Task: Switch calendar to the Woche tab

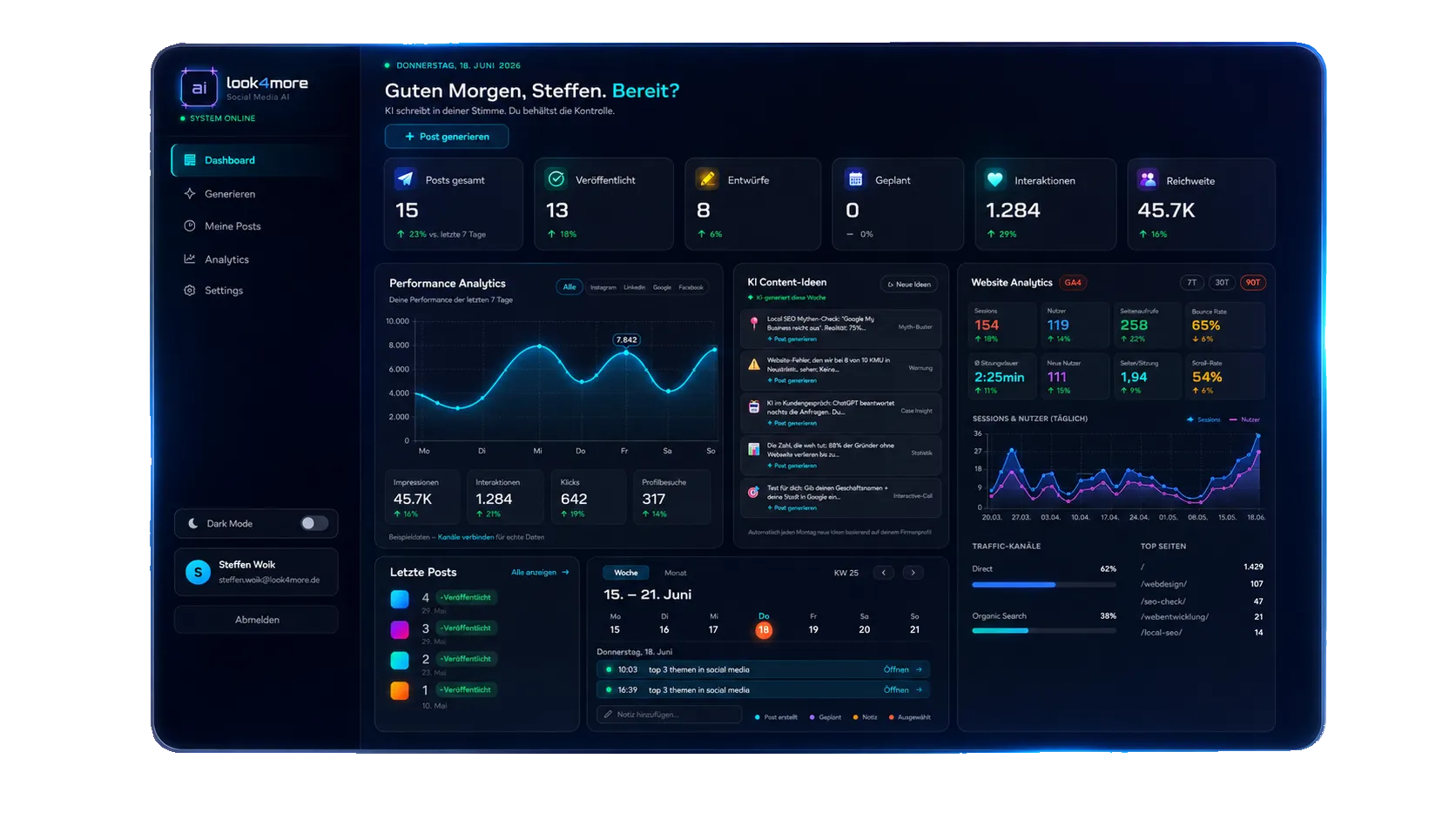Action: coord(626,573)
